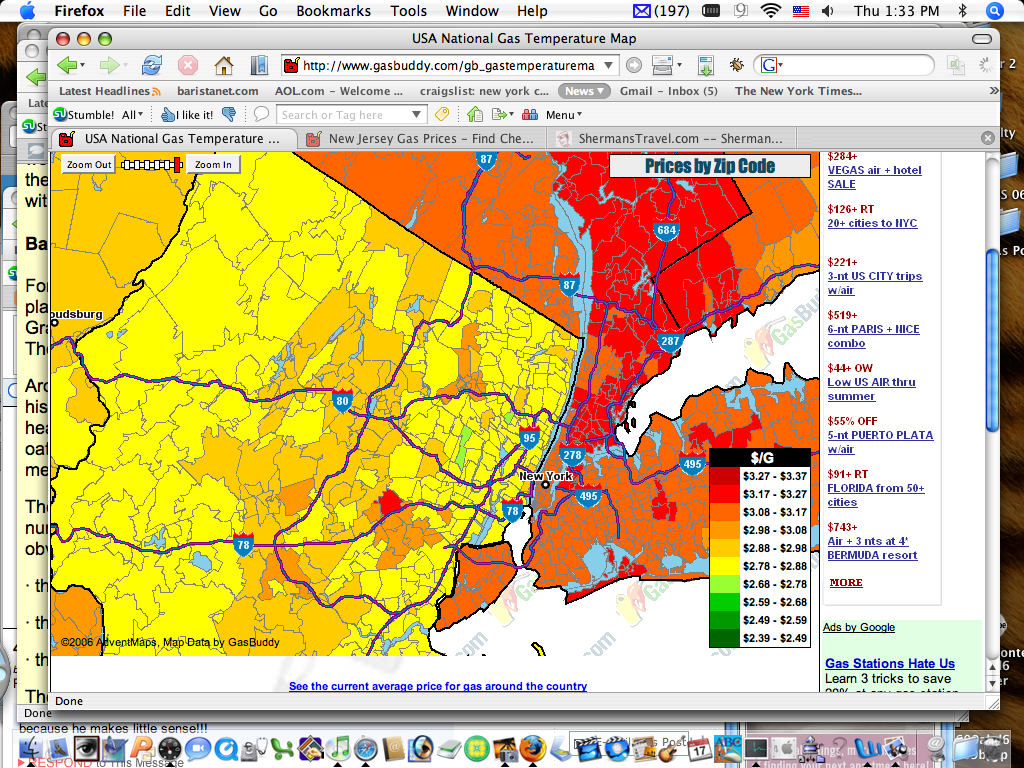Screen dimensions: 1024x768
Task: Open Gmail - Inbox (5) bookmark
Action: click(x=668, y=91)
